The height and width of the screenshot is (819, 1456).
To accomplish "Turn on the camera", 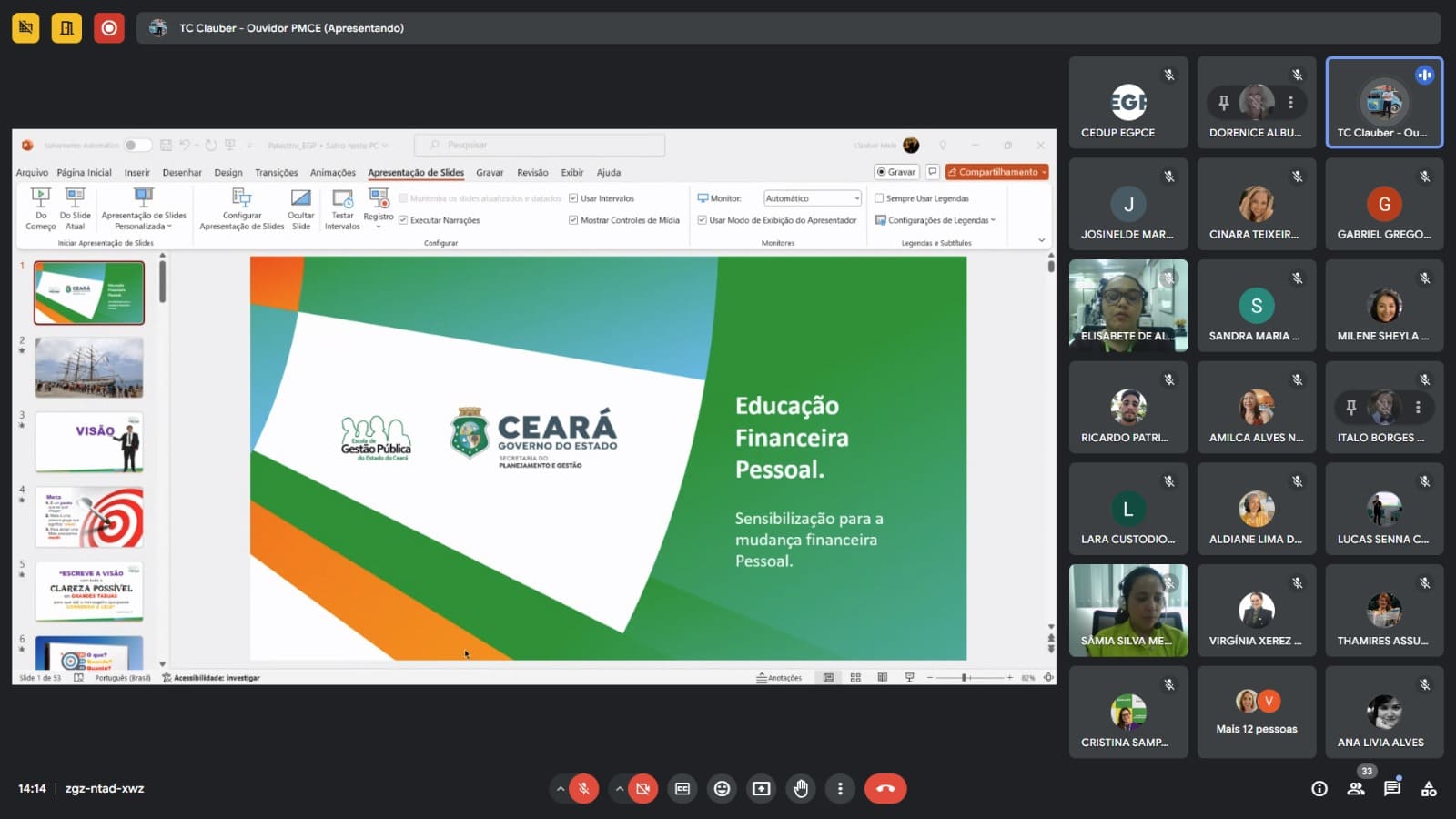I will click(x=642, y=789).
